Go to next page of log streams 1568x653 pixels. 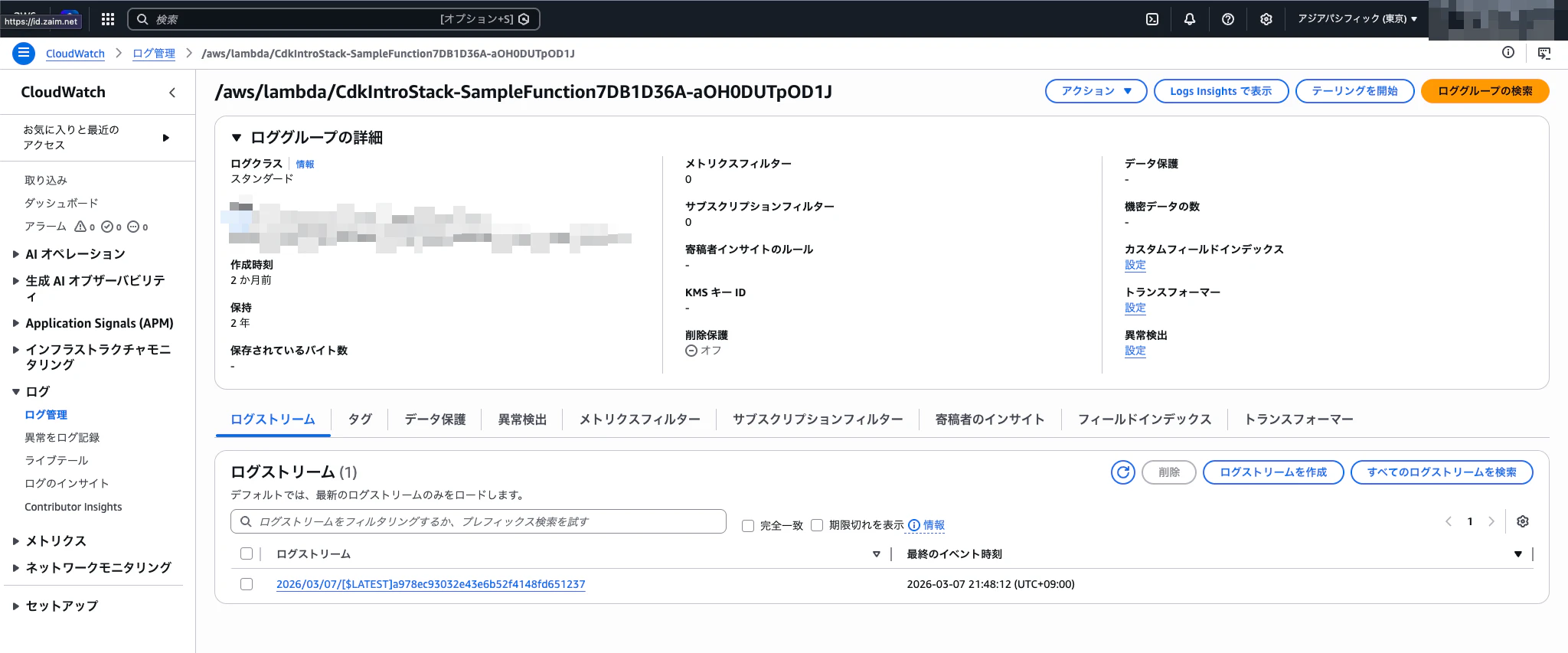1491,521
